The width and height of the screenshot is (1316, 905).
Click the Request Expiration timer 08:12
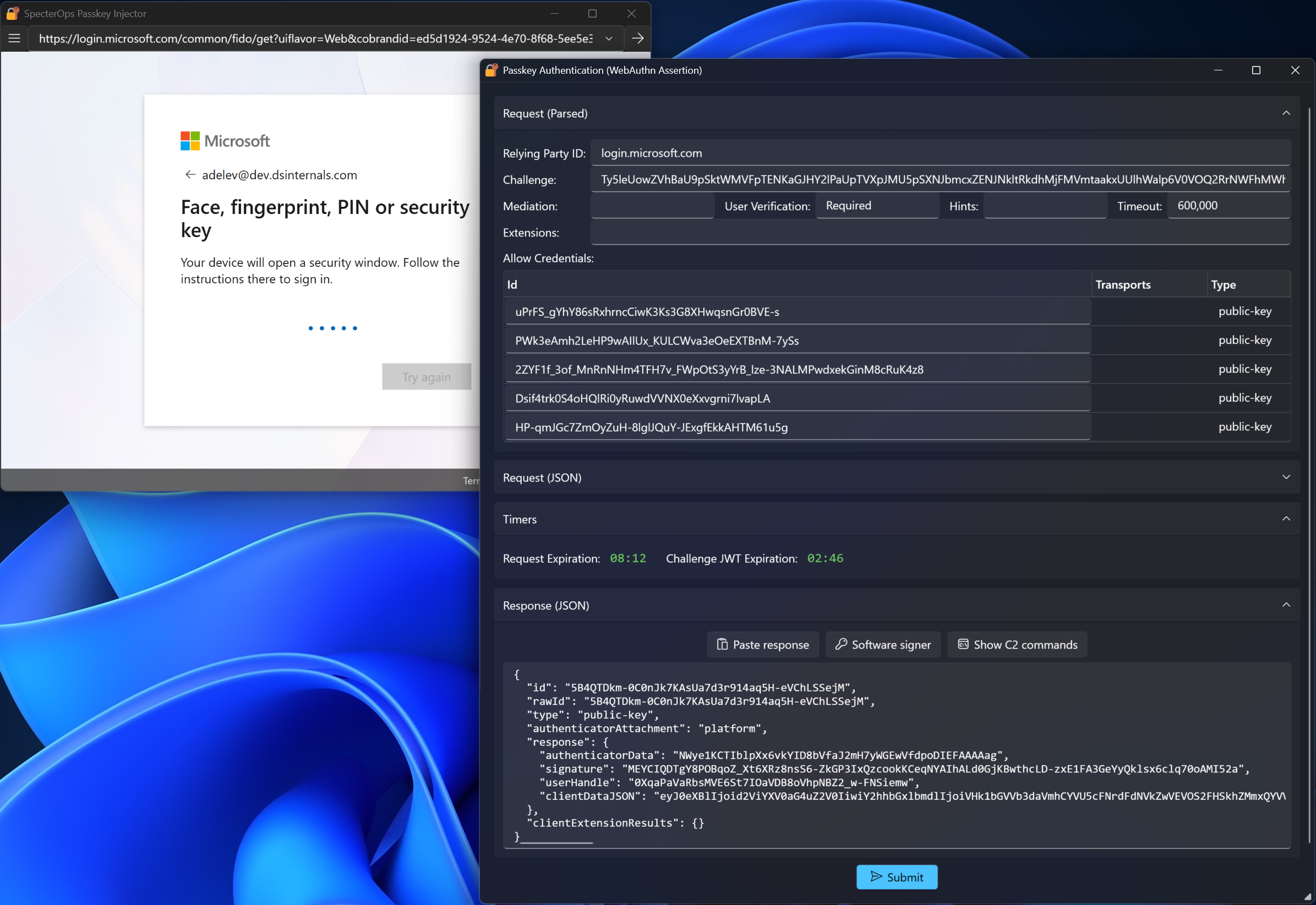click(628, 558)
